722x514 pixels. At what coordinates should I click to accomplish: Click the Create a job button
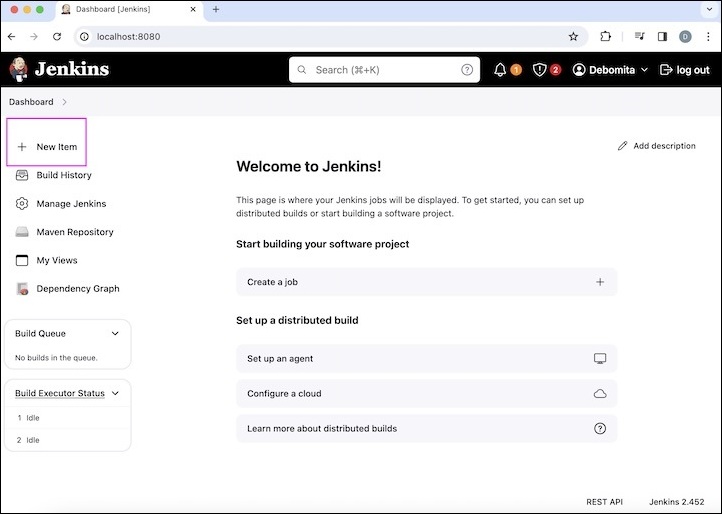[x=426, y=282]
